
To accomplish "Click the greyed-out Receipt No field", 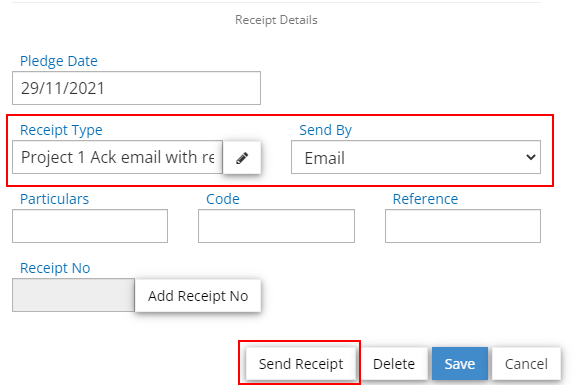I will [73, 295].
